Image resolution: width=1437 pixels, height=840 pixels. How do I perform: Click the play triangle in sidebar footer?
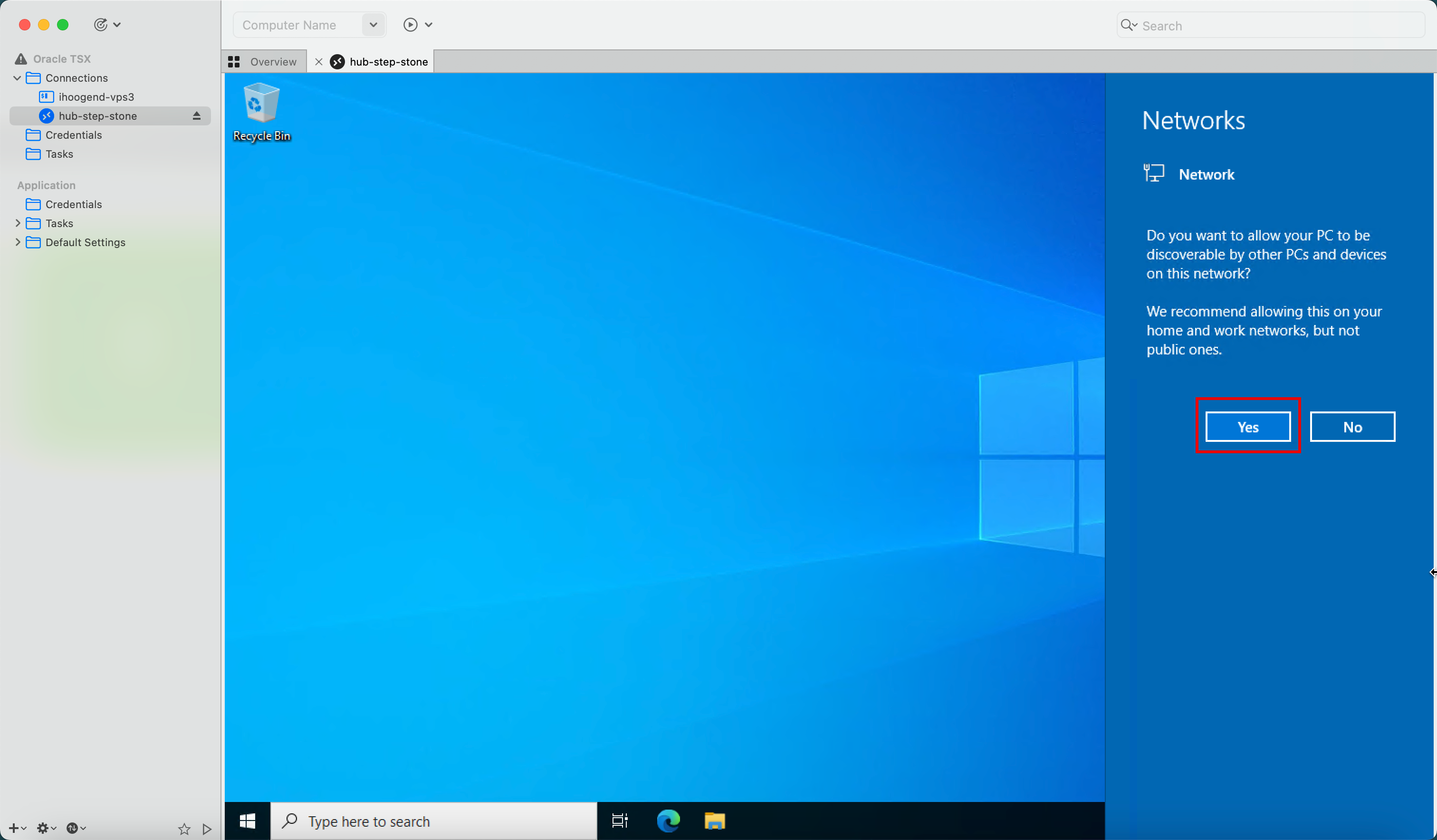pos(207,829)
